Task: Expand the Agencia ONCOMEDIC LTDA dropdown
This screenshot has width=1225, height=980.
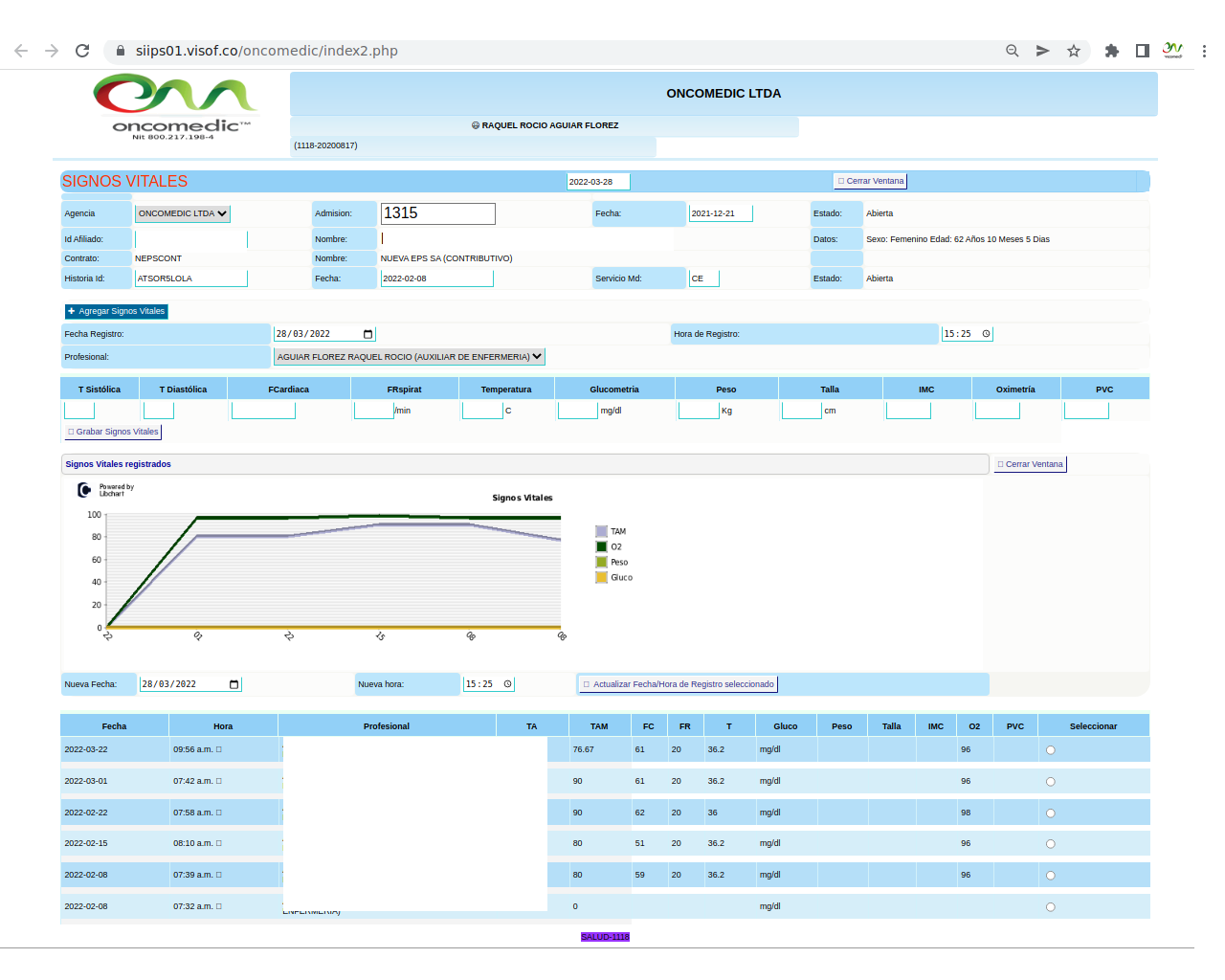Action: click(183, 213)
